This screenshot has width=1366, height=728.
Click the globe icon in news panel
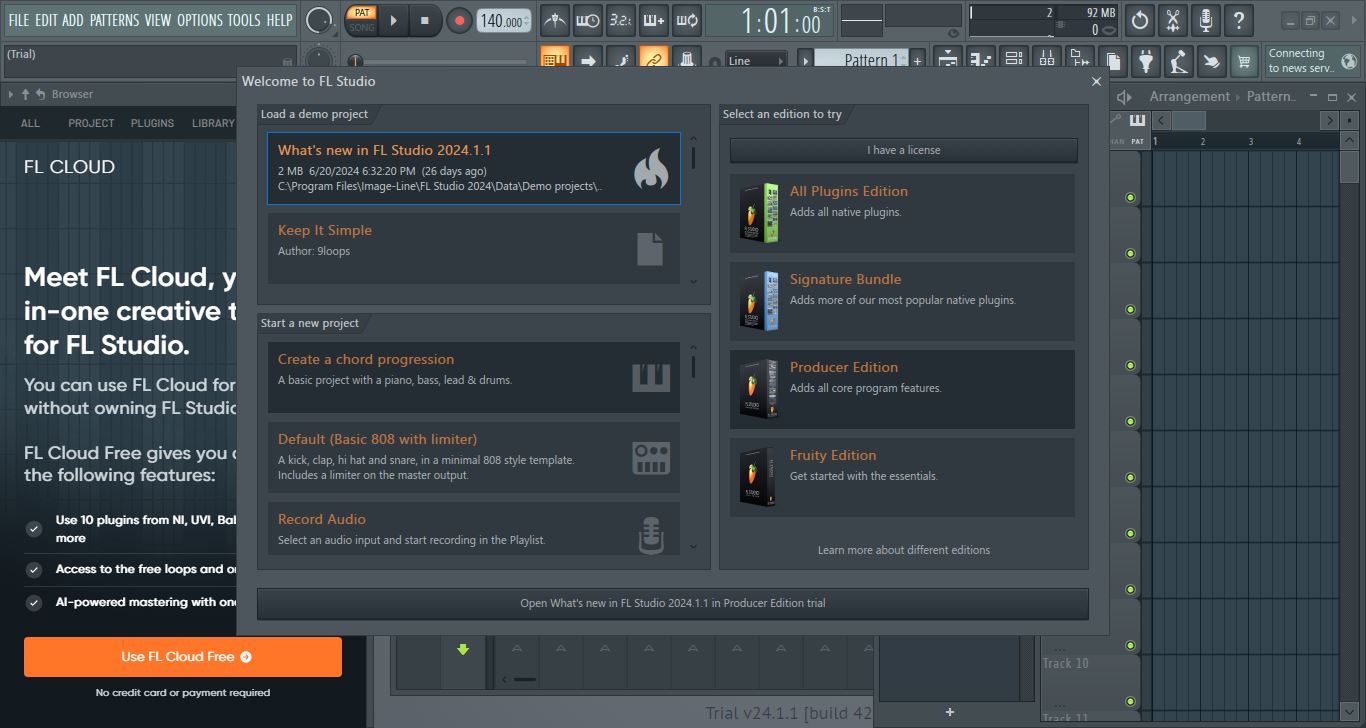click(x=1349, y=61)
